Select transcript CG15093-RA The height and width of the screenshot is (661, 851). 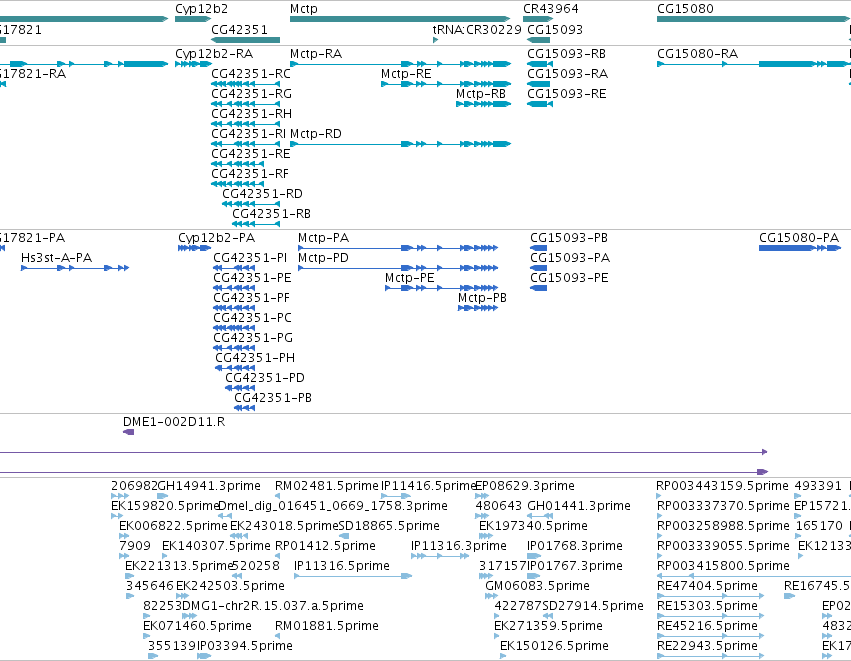567,74
